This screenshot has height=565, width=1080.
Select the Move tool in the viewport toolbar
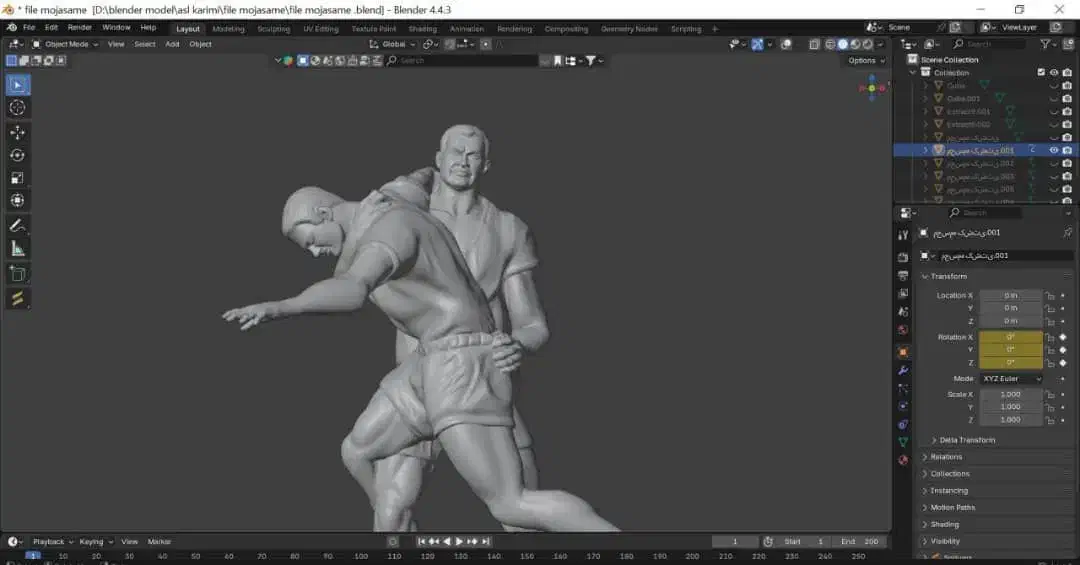[18, 132]
